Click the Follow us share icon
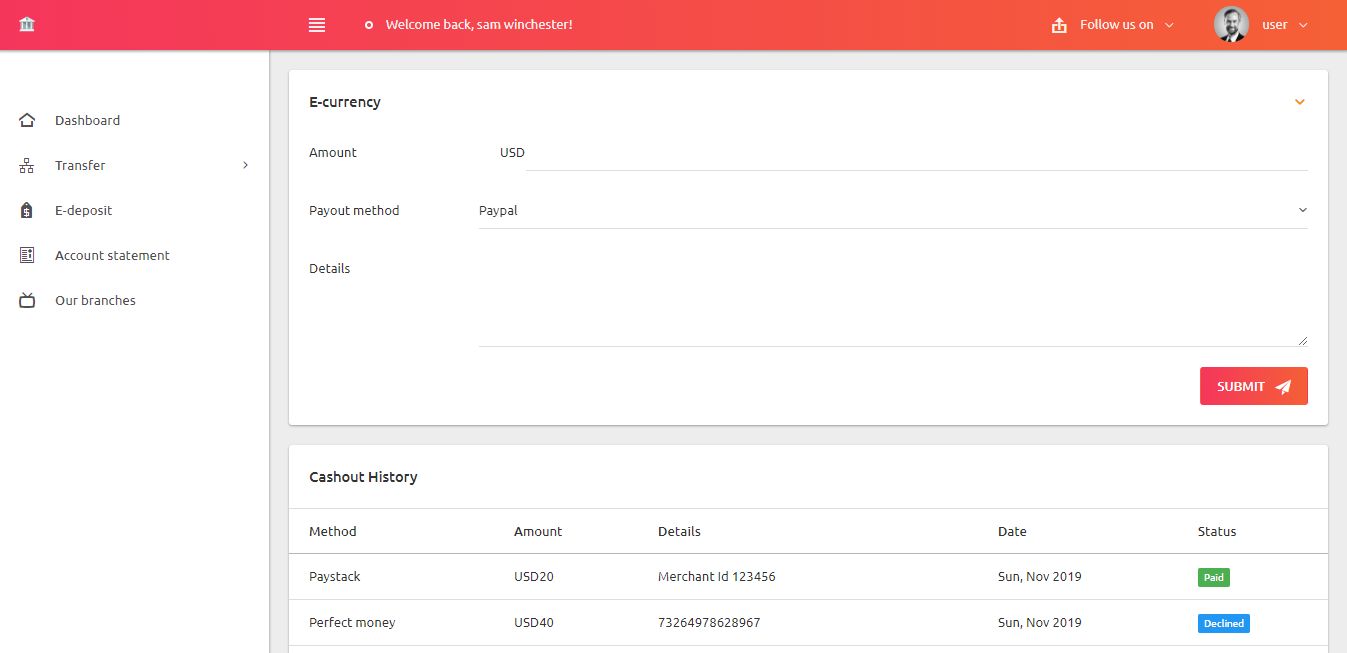 (x=1059, y=24)
